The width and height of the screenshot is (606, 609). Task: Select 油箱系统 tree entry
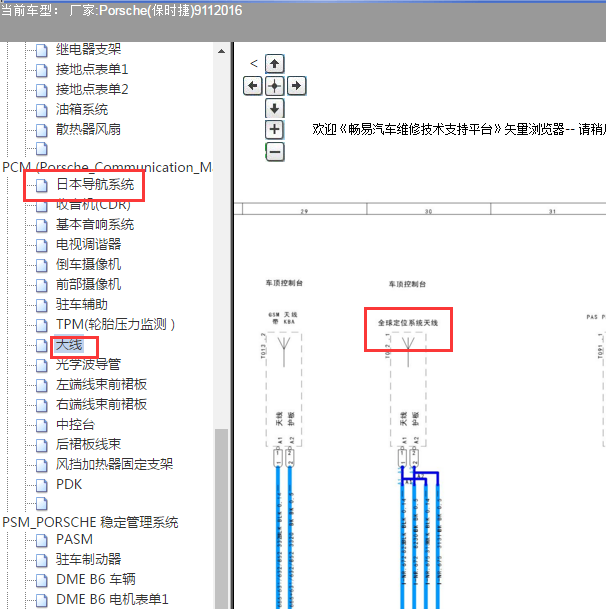click(x=82, y=110)
